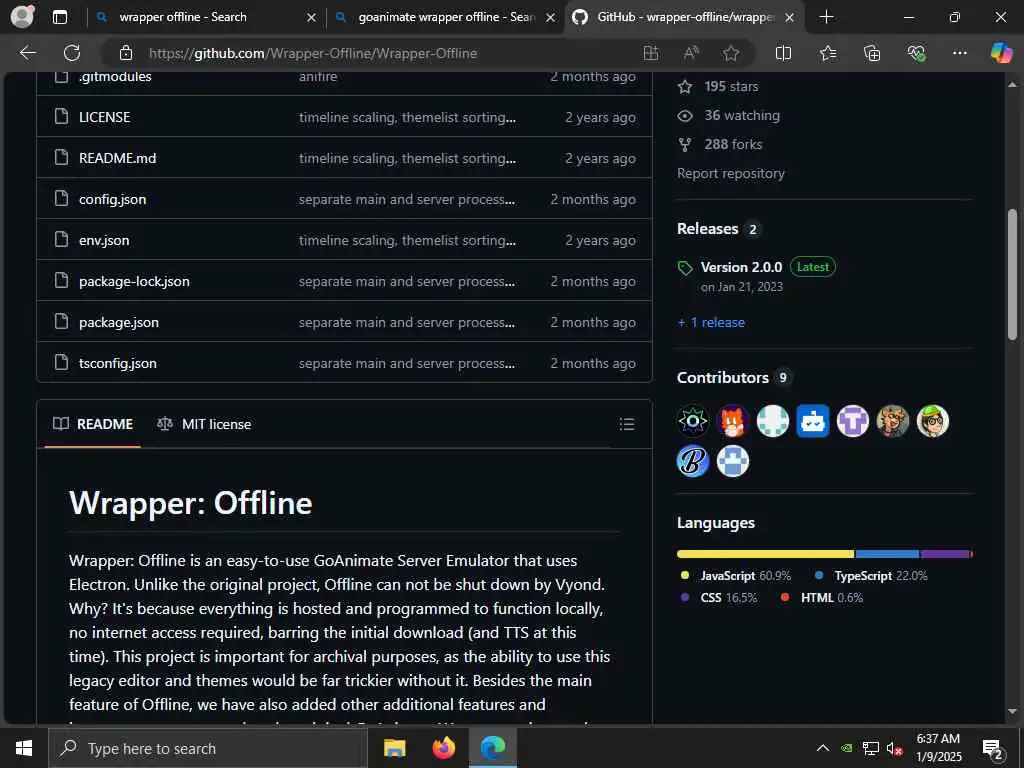Click the address bar URL field
1024x768 pixels.
tap(385, 53)
